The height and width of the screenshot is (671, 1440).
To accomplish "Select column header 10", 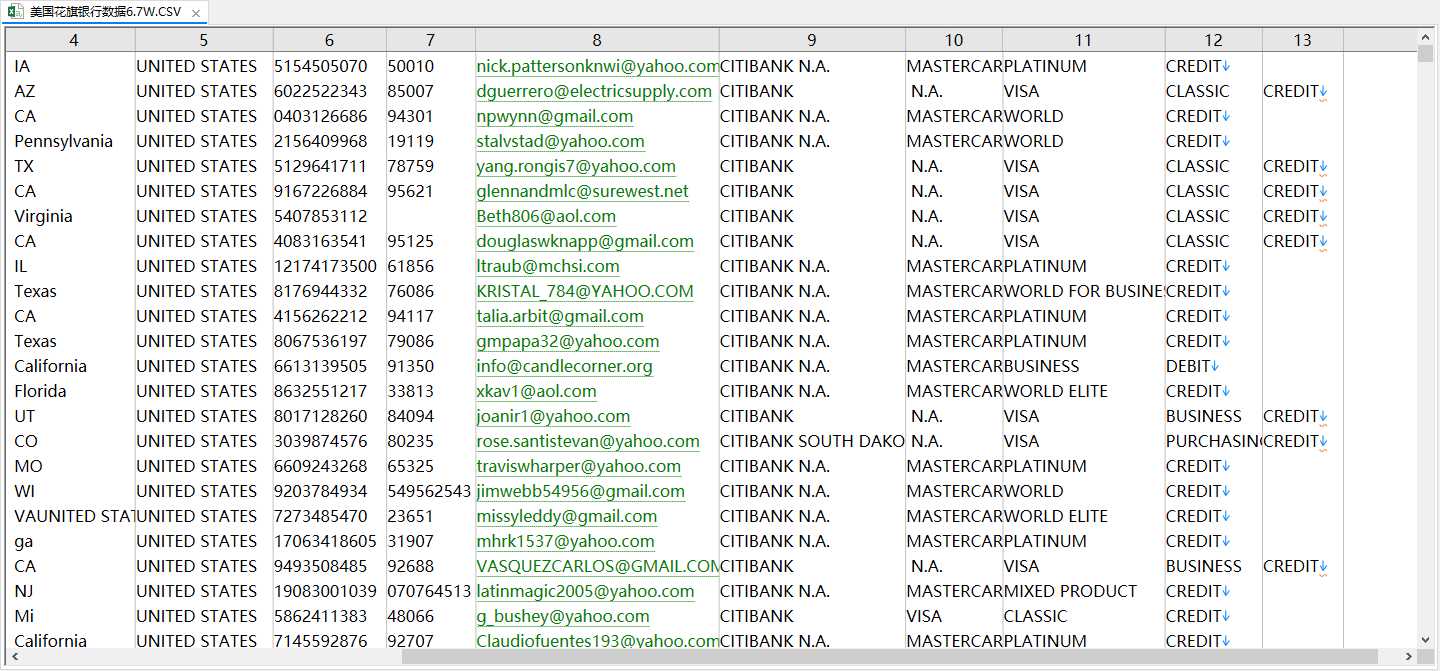I will (954, 40).
